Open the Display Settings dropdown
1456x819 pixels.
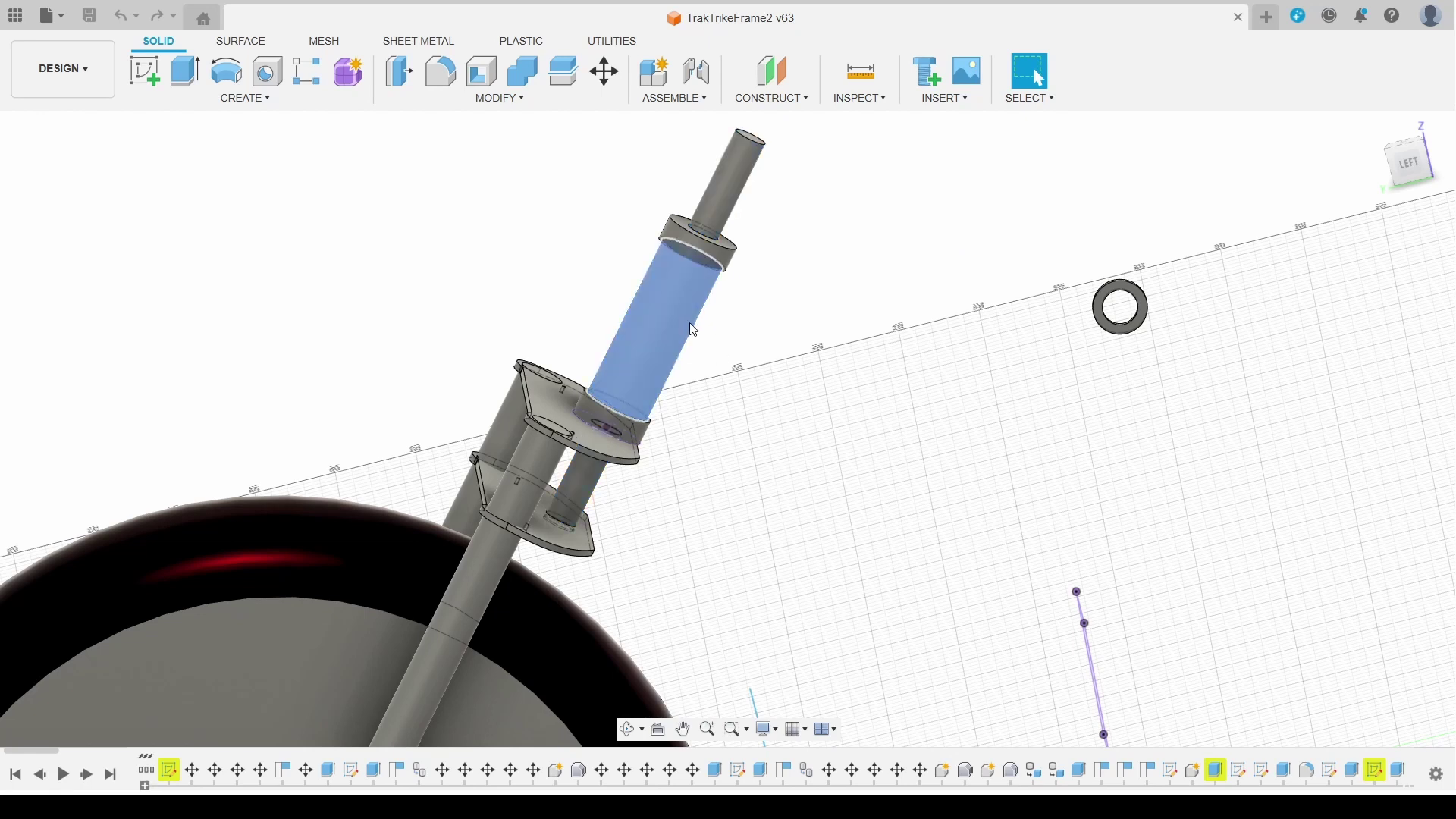767,730
